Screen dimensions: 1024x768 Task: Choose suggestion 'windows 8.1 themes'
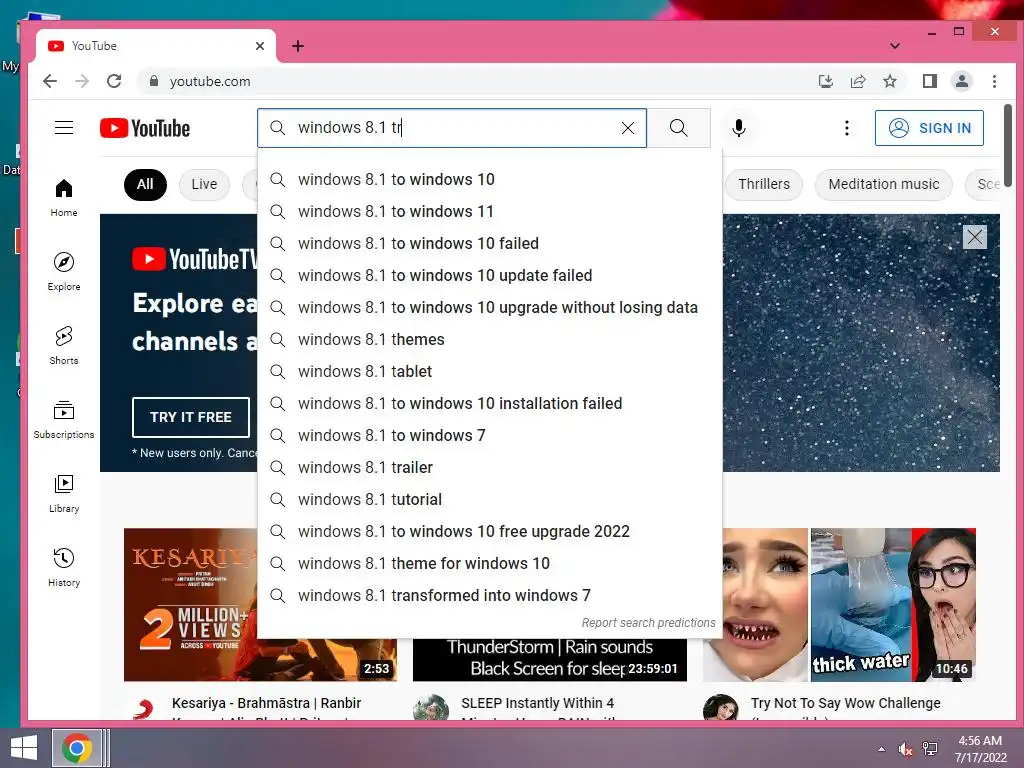(490, 340)
